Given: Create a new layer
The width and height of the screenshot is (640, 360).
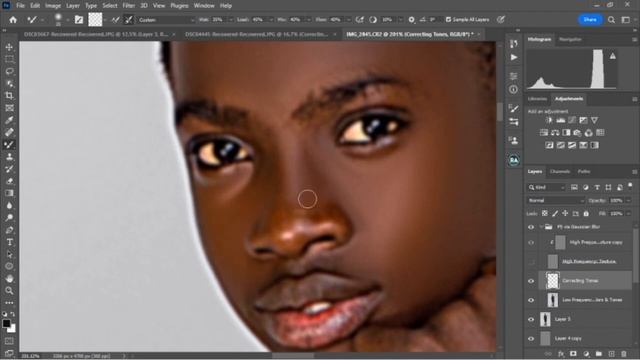Looking at the screenshot, I should 611,354.
